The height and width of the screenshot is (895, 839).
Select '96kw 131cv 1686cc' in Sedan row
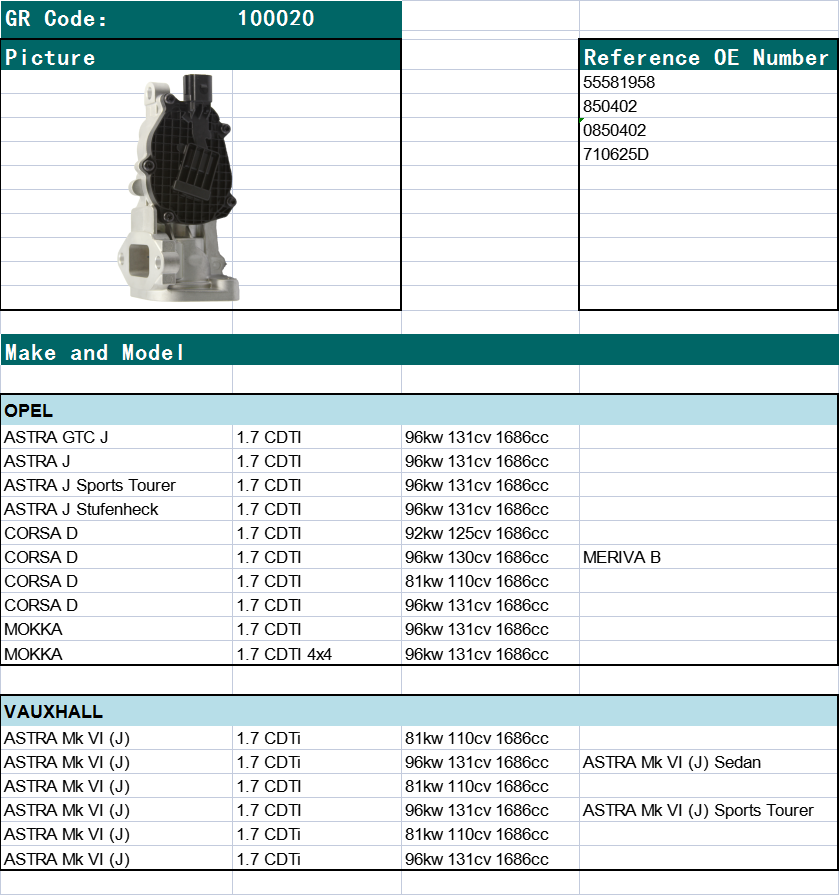tap(490, 762)
